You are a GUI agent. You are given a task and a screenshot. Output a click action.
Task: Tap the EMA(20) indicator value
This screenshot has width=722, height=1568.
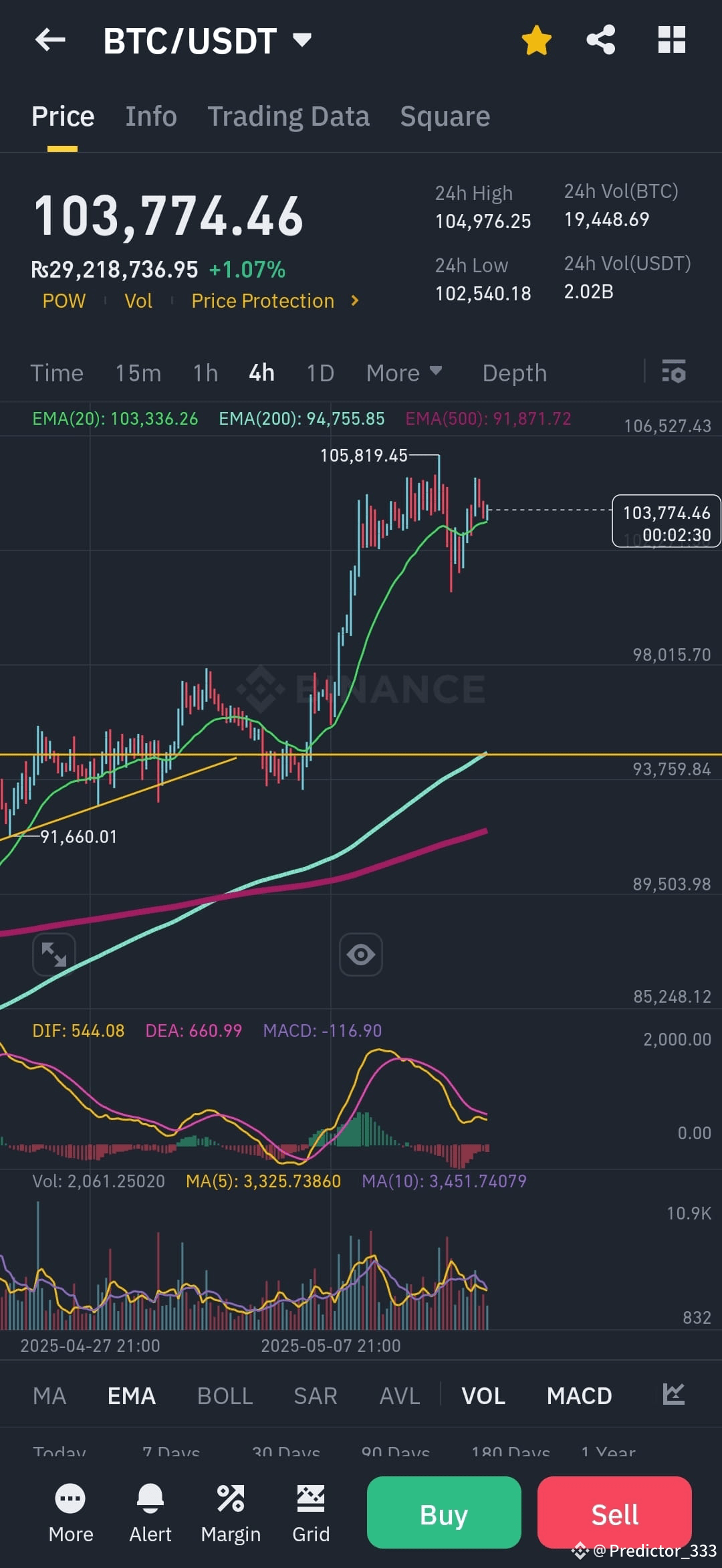(115, 419)
